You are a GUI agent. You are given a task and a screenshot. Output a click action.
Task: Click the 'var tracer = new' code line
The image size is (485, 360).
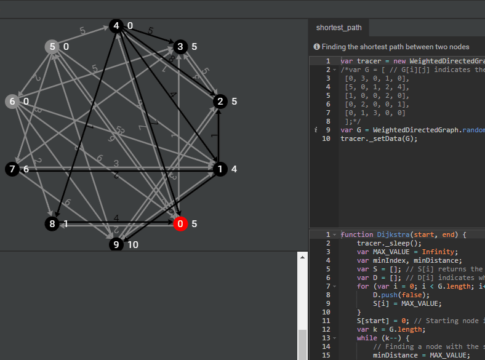[413, 61]
